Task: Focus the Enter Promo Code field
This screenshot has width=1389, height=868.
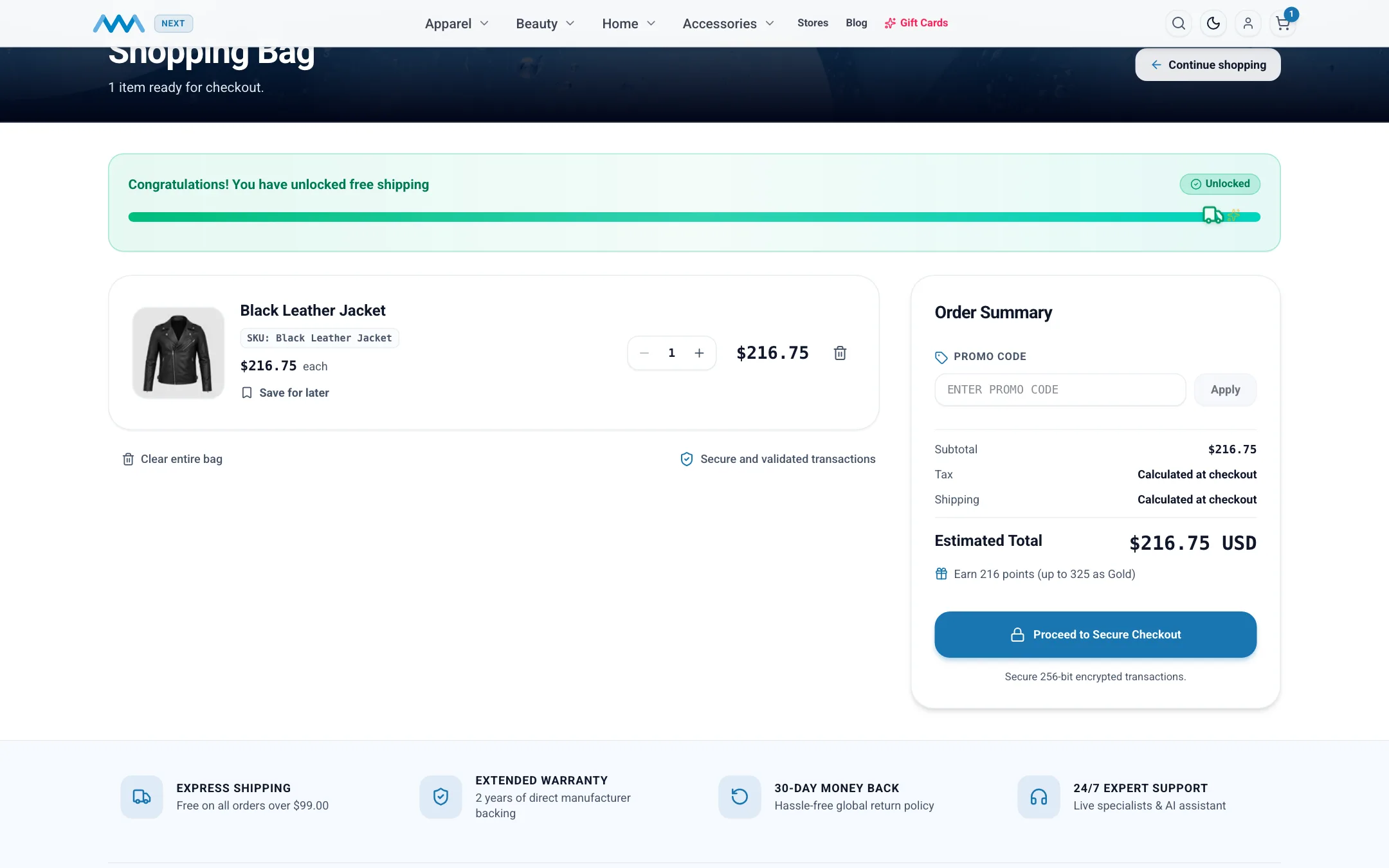Action: (x=1060, y=390)
